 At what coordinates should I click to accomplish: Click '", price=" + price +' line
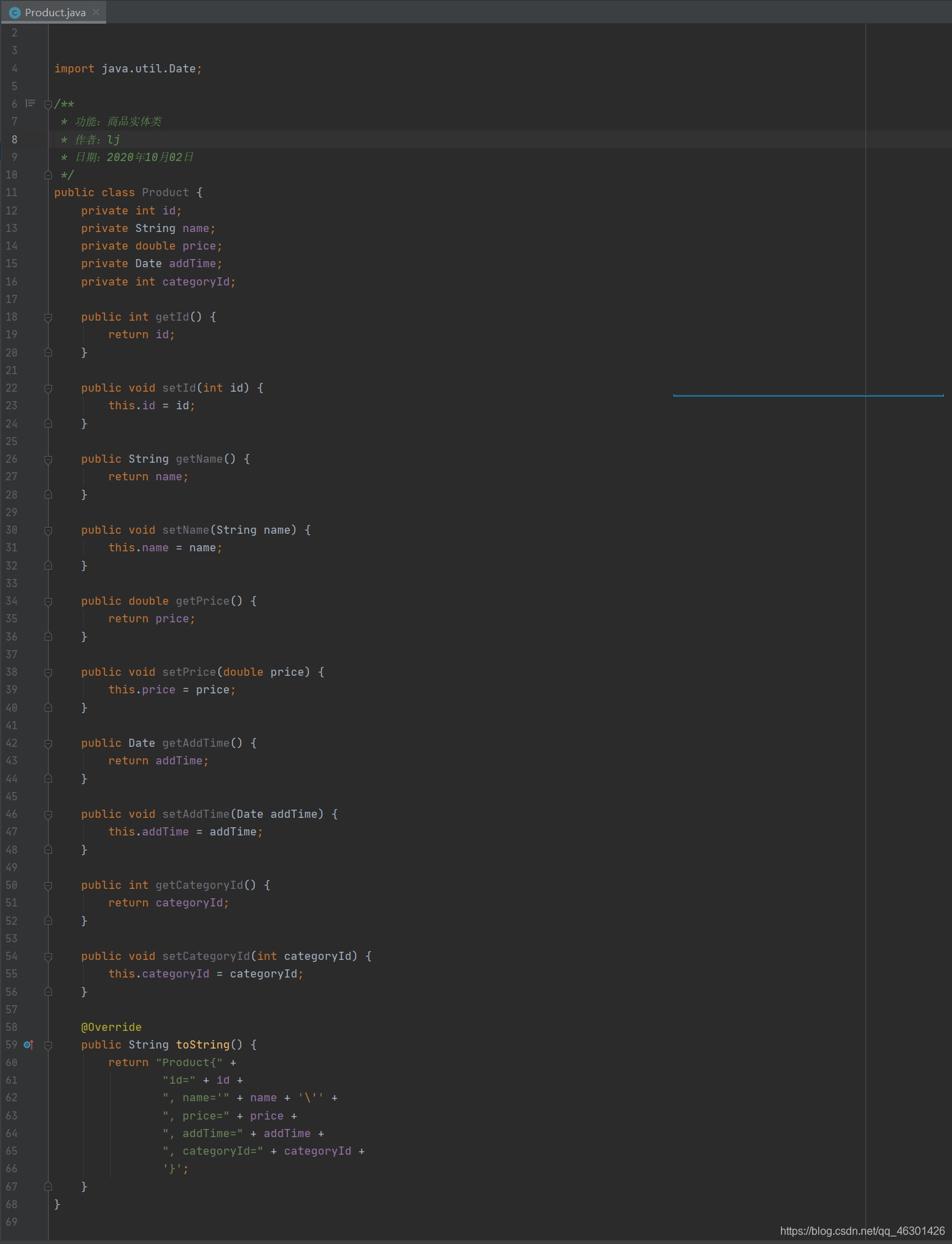point(230,1115)
